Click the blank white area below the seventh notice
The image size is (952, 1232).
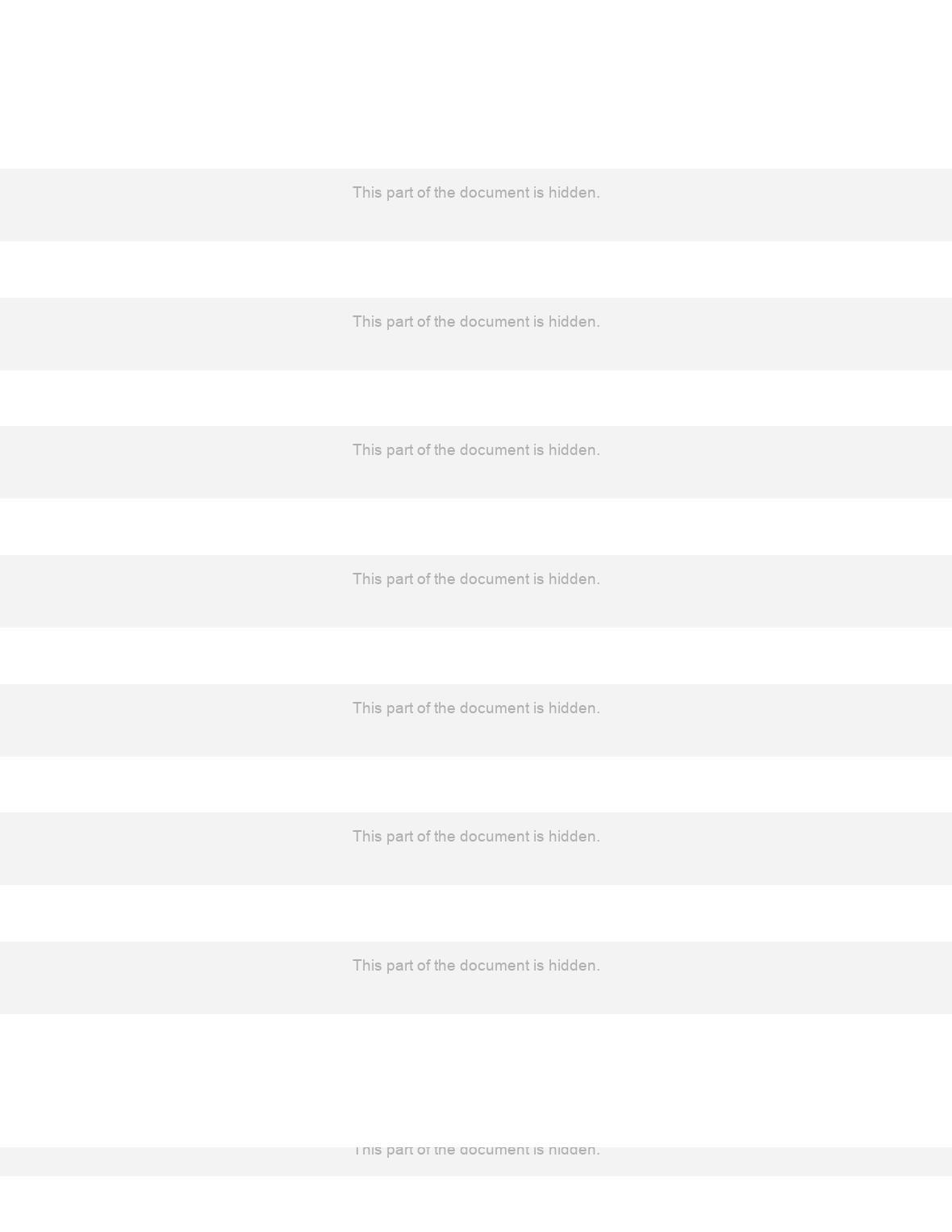pos(476,1080)
